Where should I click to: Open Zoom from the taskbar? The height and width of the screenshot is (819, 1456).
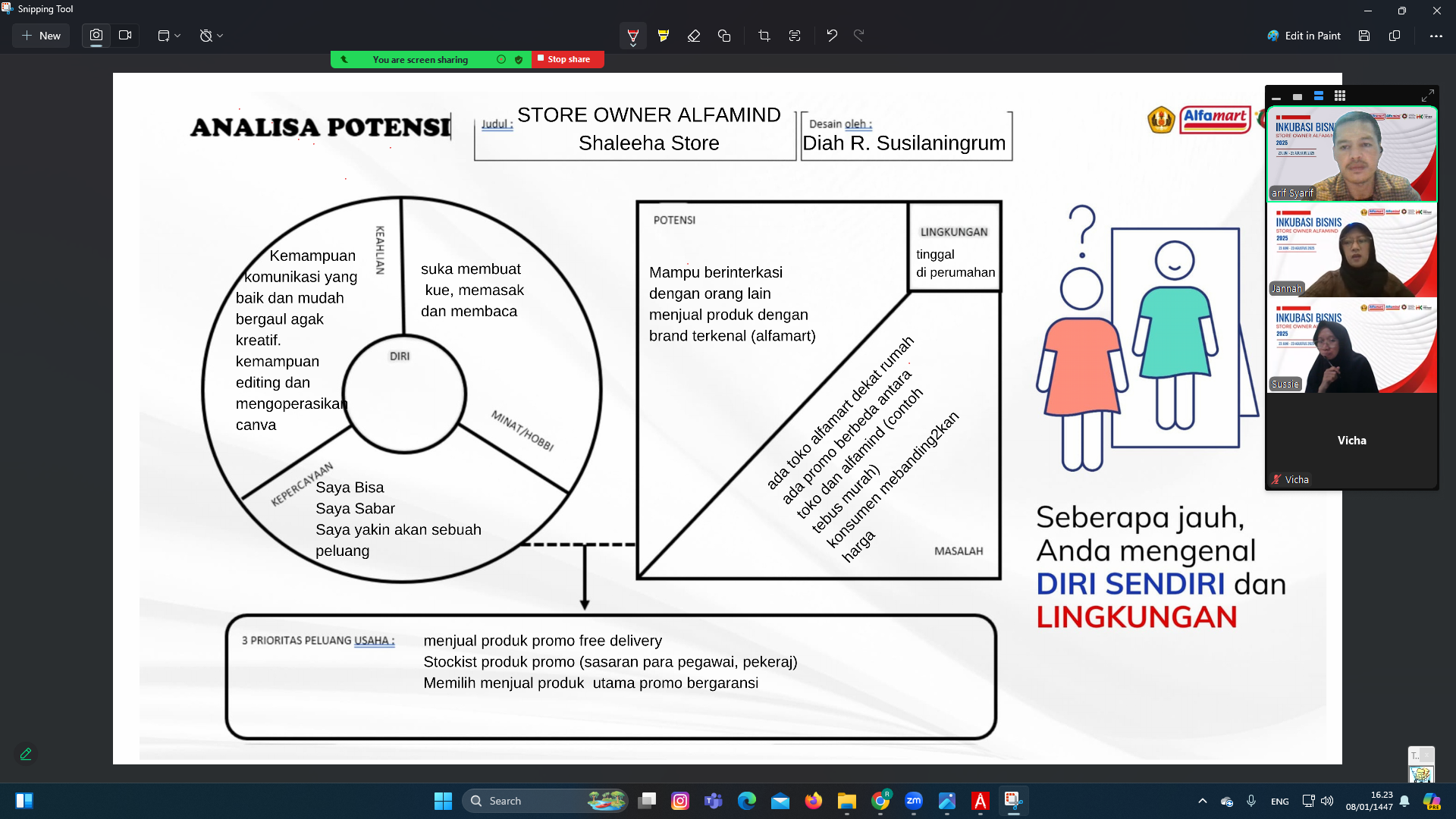point(914,801)
